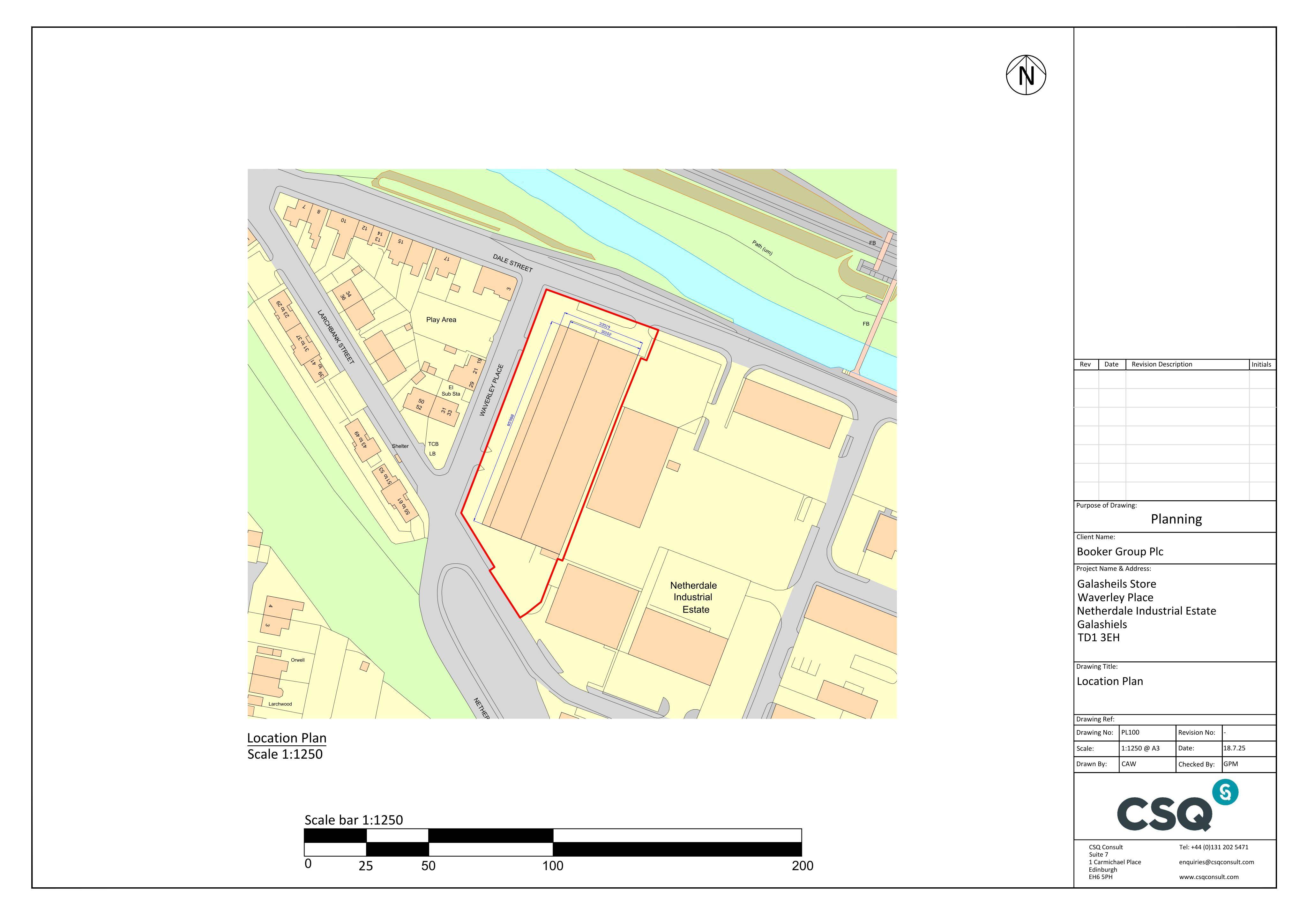The width and height of the screenshot is (1307, 924).
Task: Select the 'LARCHBANK STREET' road label
Action: (336, 337)
